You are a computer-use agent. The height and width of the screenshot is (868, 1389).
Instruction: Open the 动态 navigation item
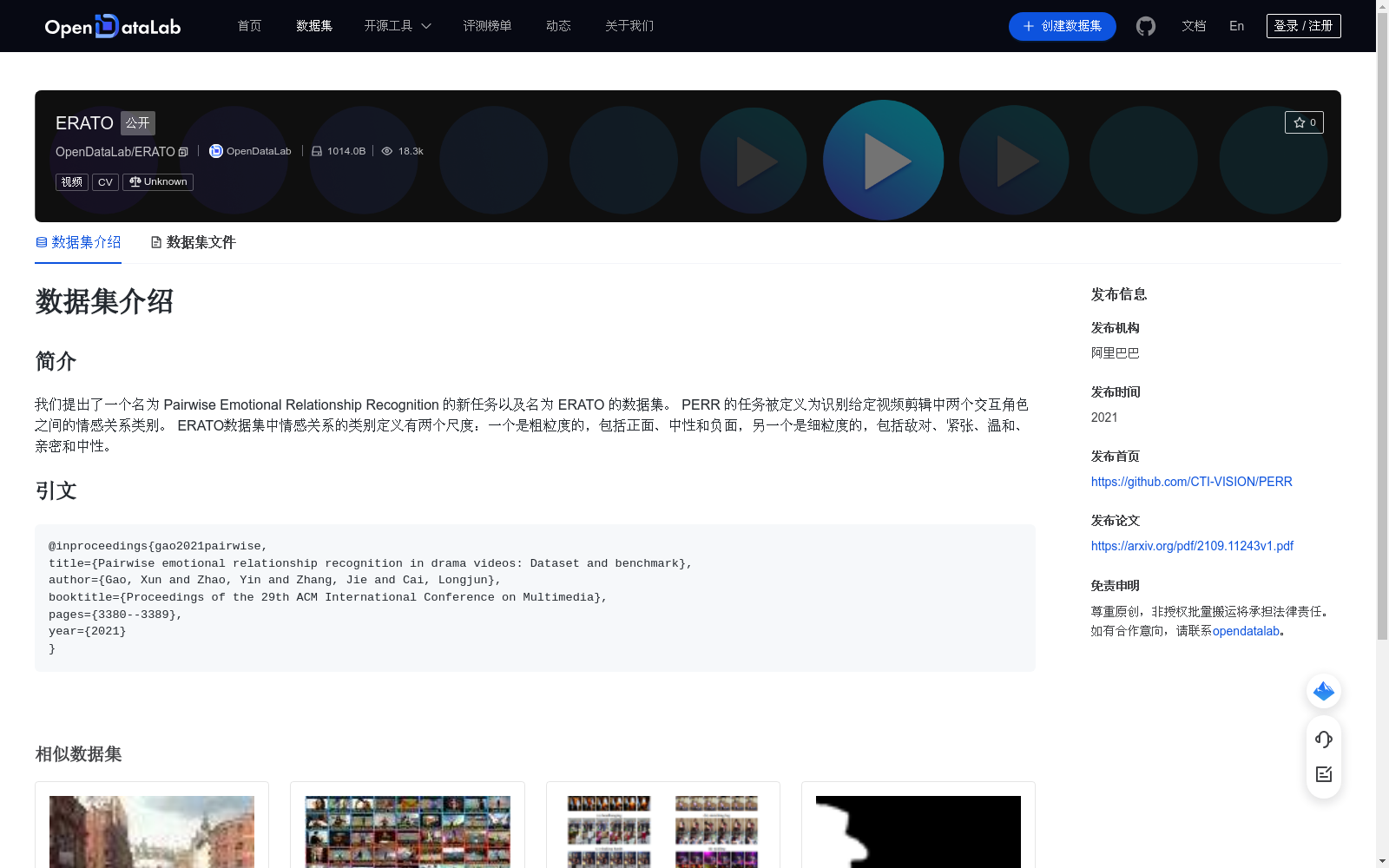click(558, 26)
